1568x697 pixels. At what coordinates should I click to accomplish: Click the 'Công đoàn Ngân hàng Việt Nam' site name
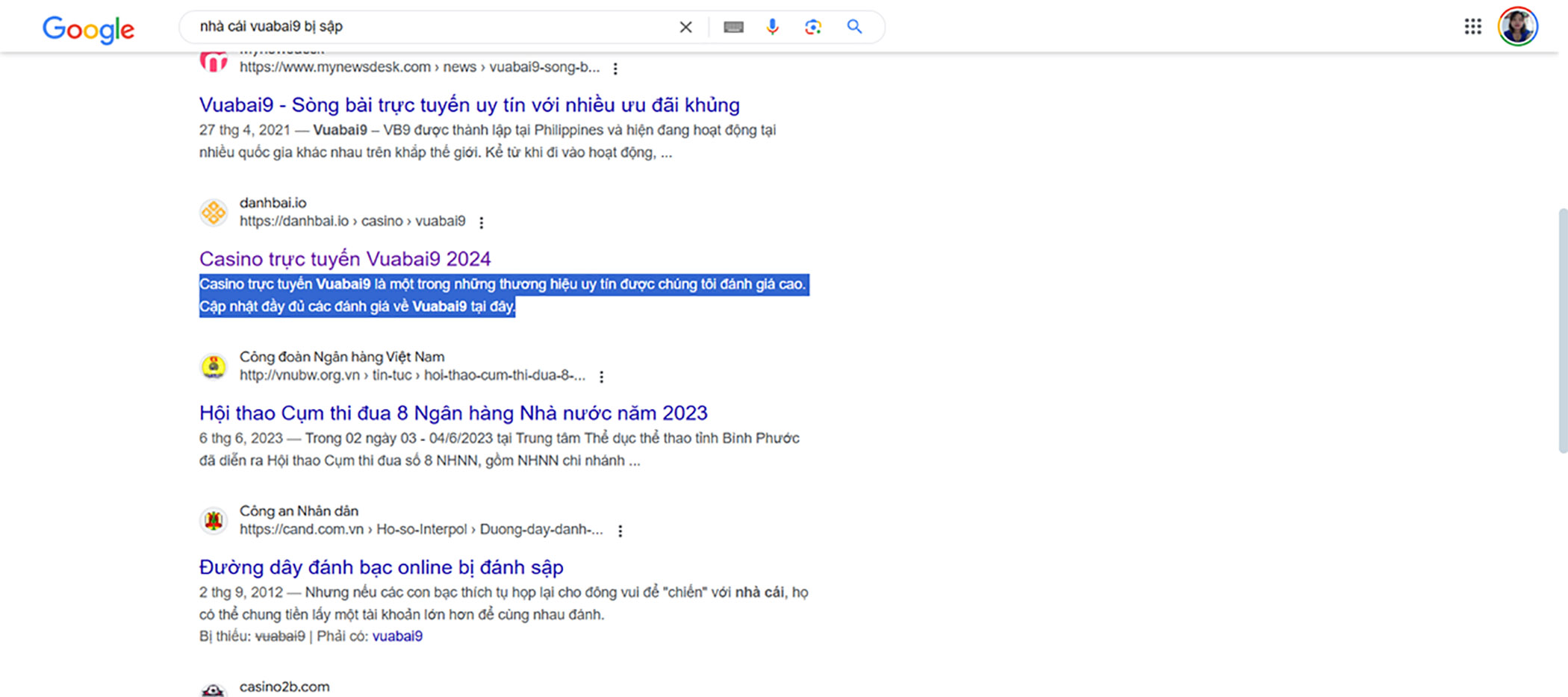[x=342, y=357]
